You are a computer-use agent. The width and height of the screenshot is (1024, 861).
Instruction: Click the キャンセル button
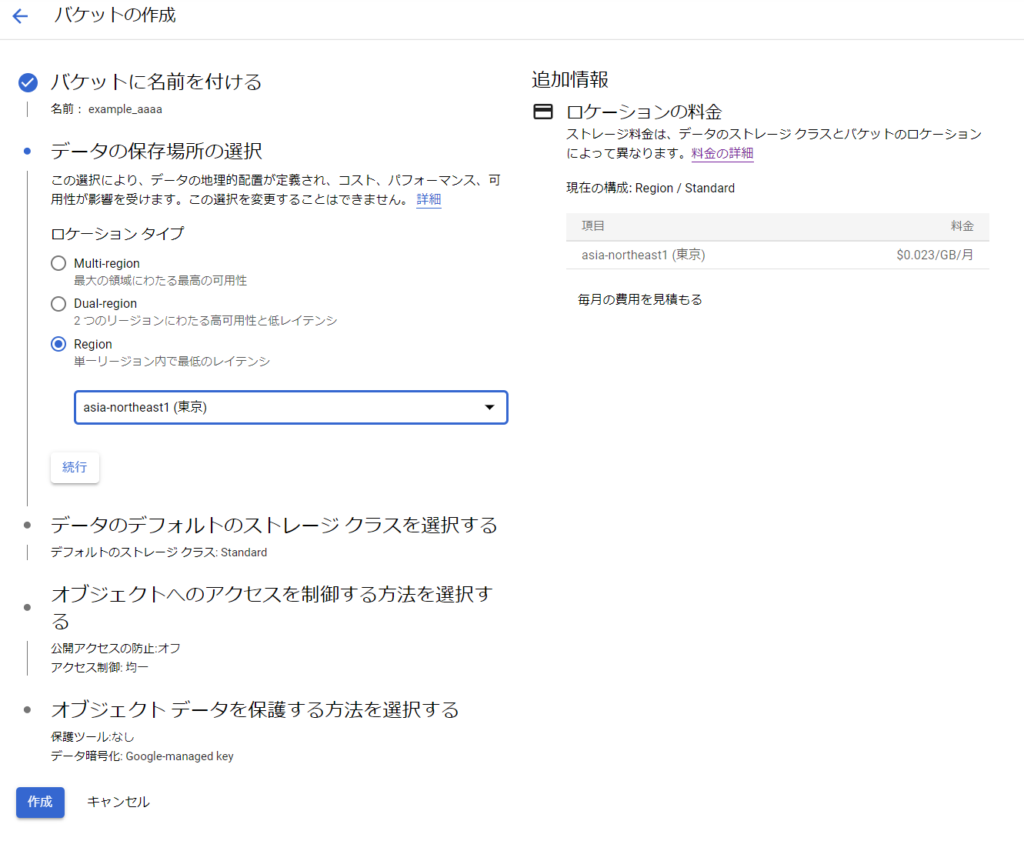tap(118, 802)
